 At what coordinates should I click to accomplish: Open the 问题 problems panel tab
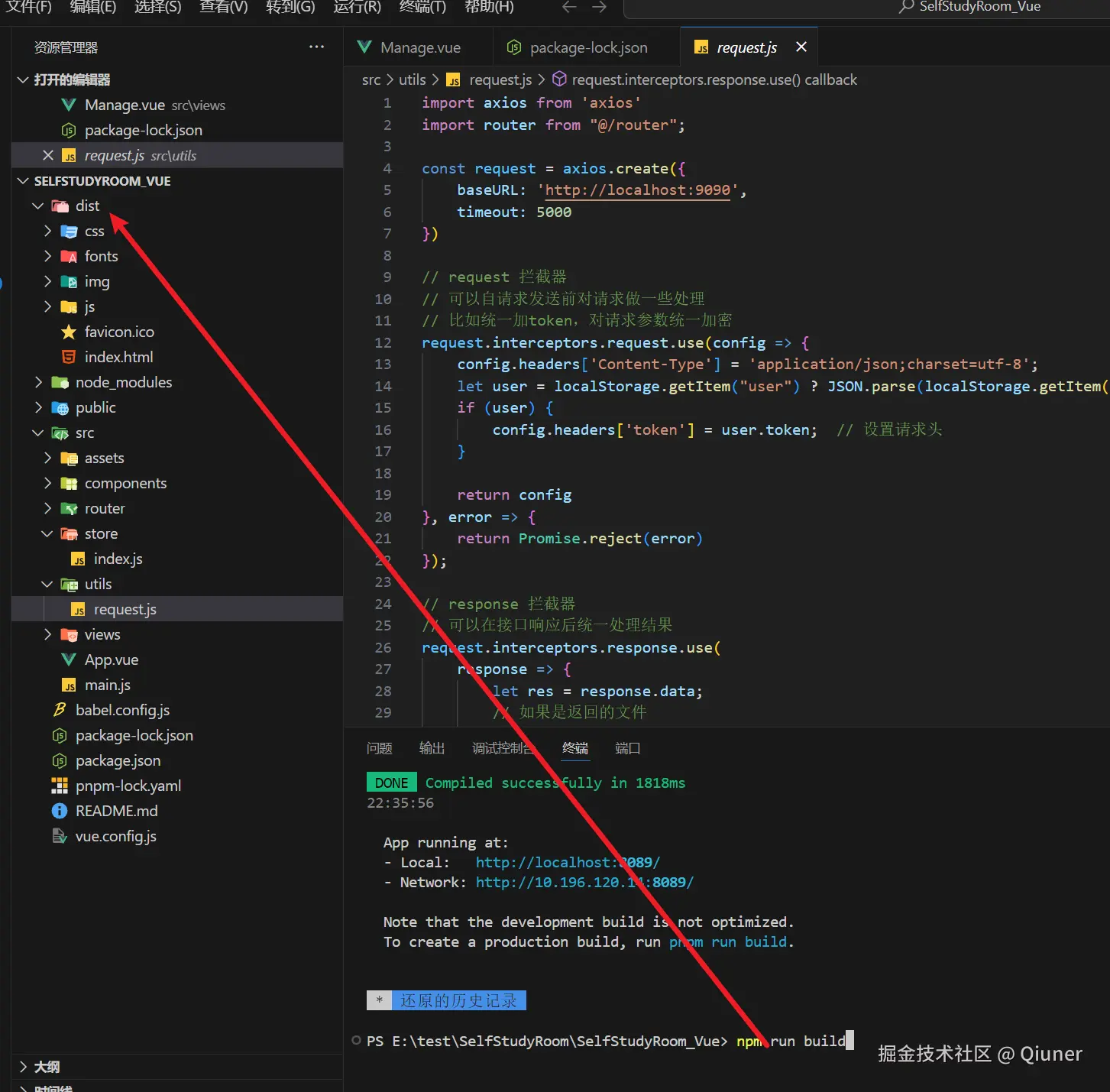point(379,748)
